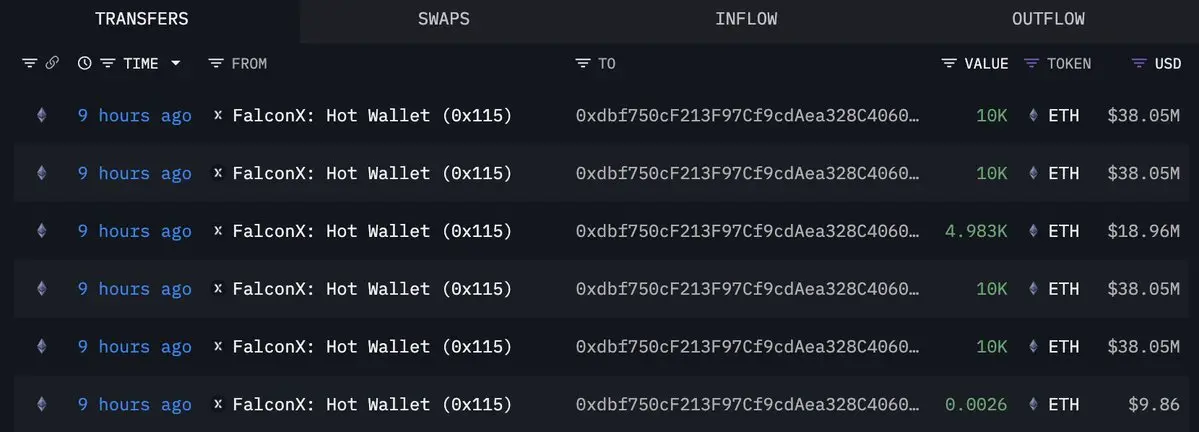Click the clock icon next to TIME
Image resolution: width=1199 pixels, height=432 pixels.
click(x=84, y=63)
